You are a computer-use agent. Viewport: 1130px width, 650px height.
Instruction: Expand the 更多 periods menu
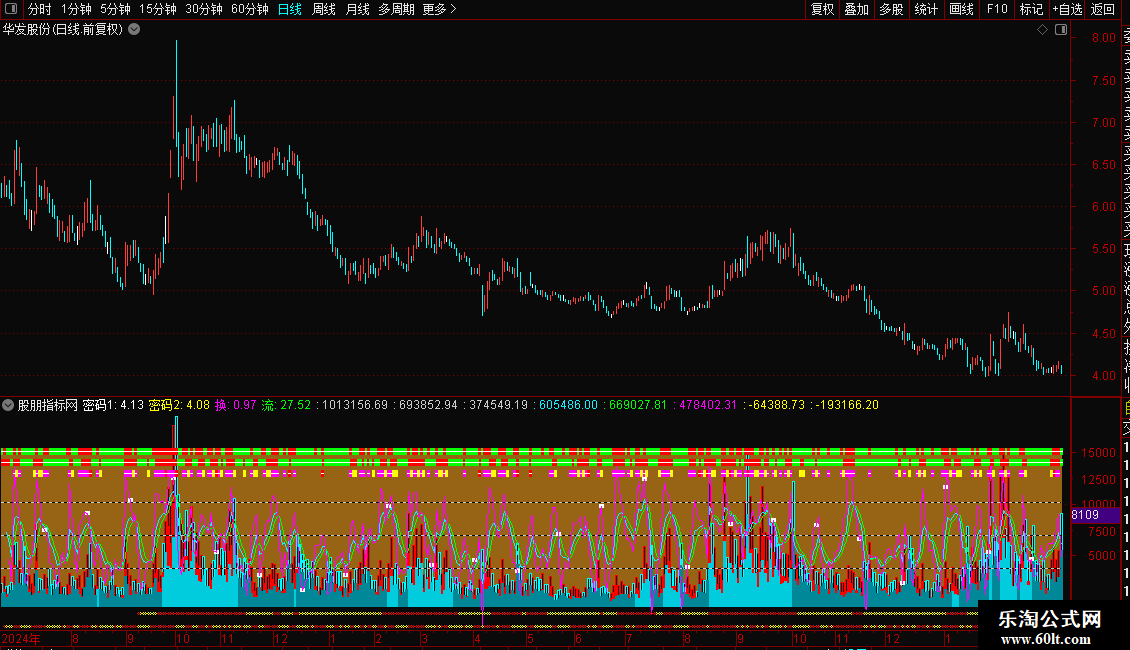point(440,9)
